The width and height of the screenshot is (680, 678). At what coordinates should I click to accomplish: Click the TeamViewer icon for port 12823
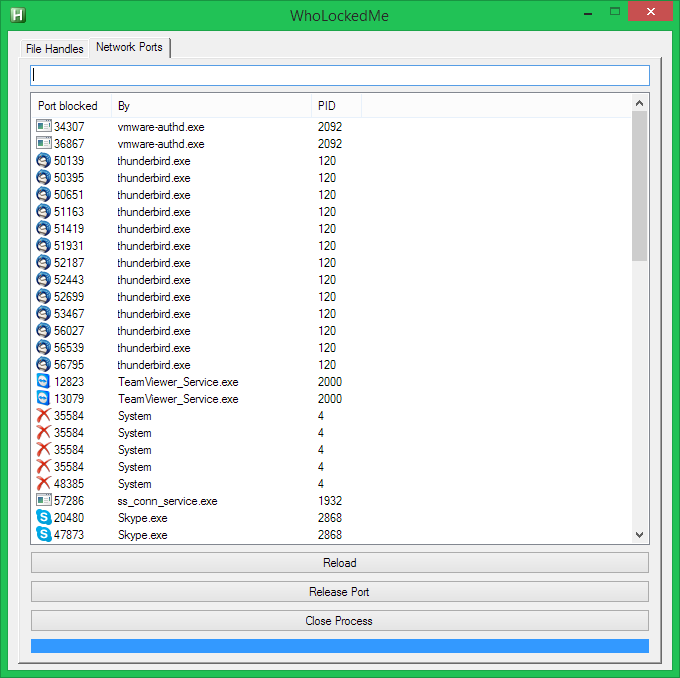click(x=43, y=381)
